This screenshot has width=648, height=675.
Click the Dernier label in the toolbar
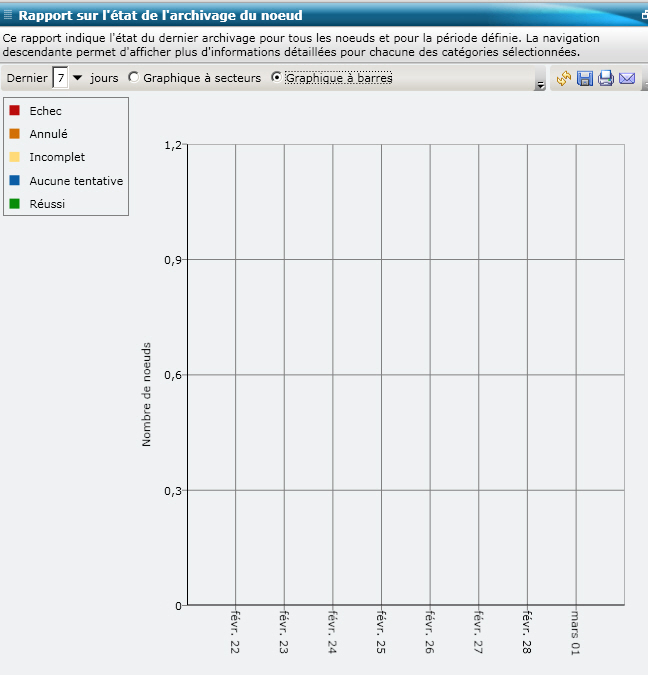27,78
